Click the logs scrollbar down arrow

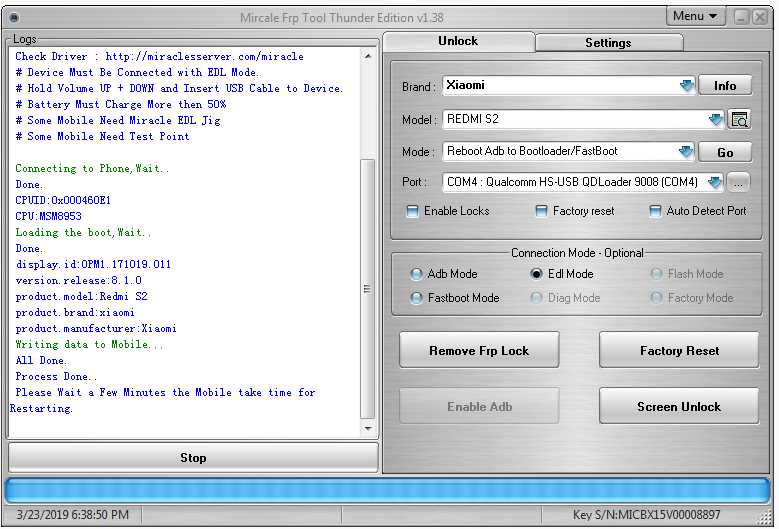[x=368, y=428]
